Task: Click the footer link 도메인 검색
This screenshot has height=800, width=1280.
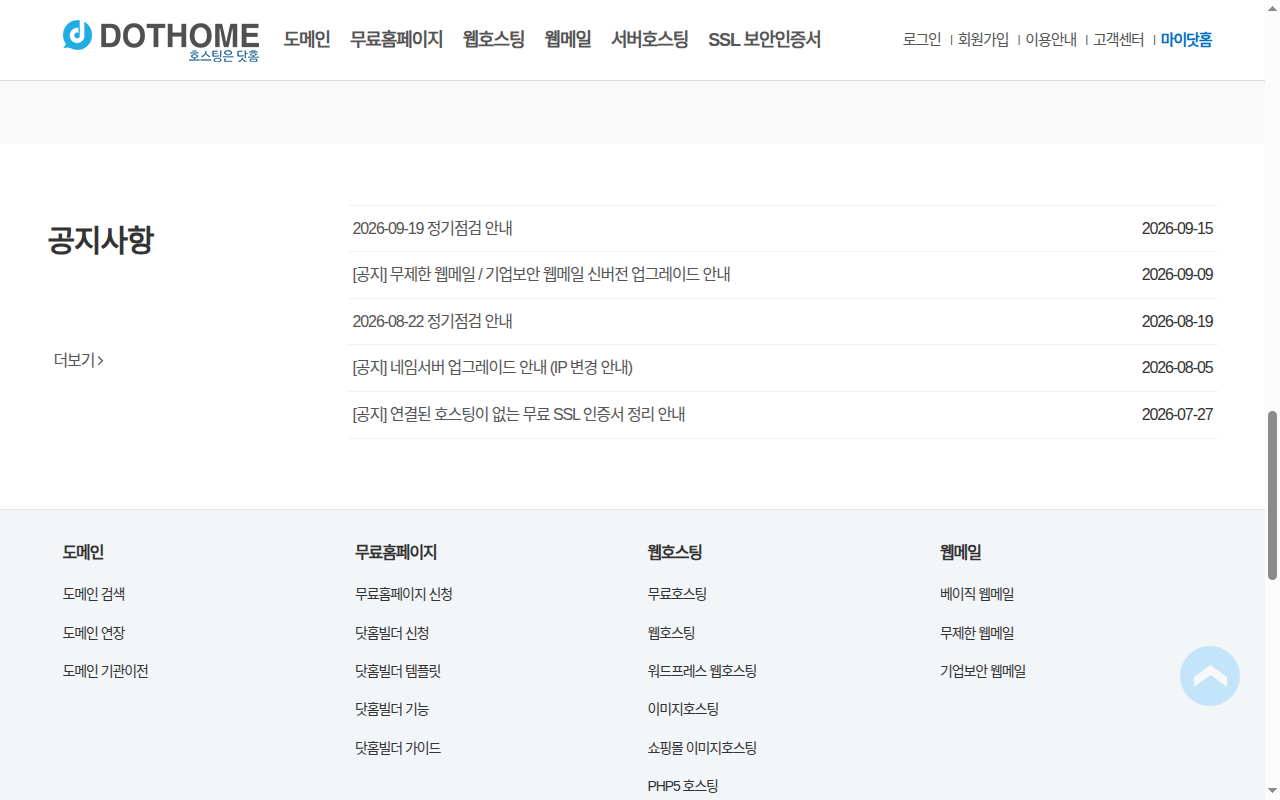Action: (94, 594)
